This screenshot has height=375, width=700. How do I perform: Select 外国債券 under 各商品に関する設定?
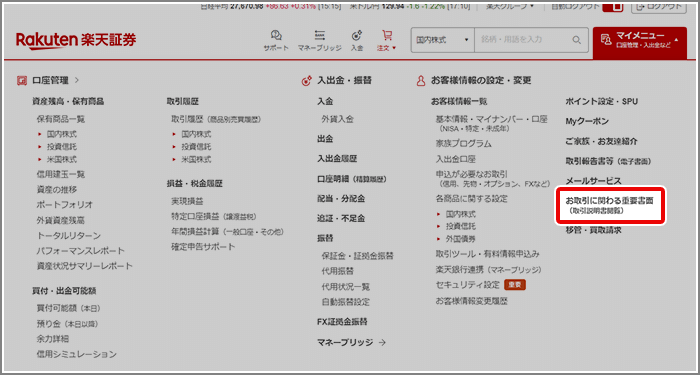[461, 238]
